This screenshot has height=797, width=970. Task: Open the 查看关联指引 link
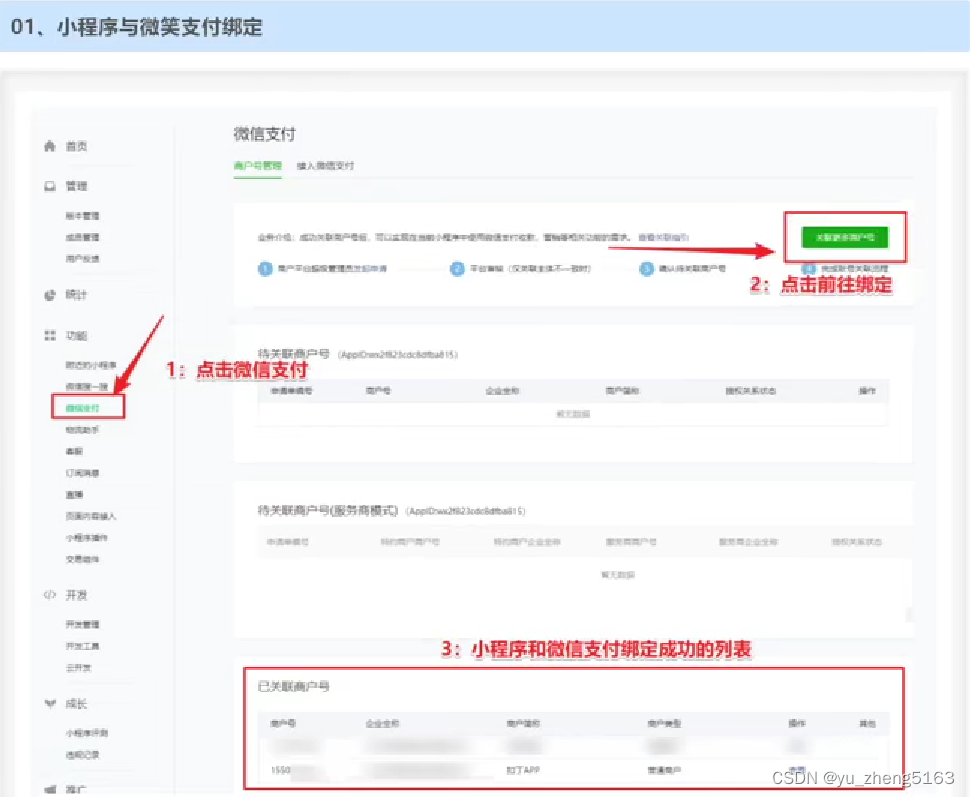(x=663, y=237)
